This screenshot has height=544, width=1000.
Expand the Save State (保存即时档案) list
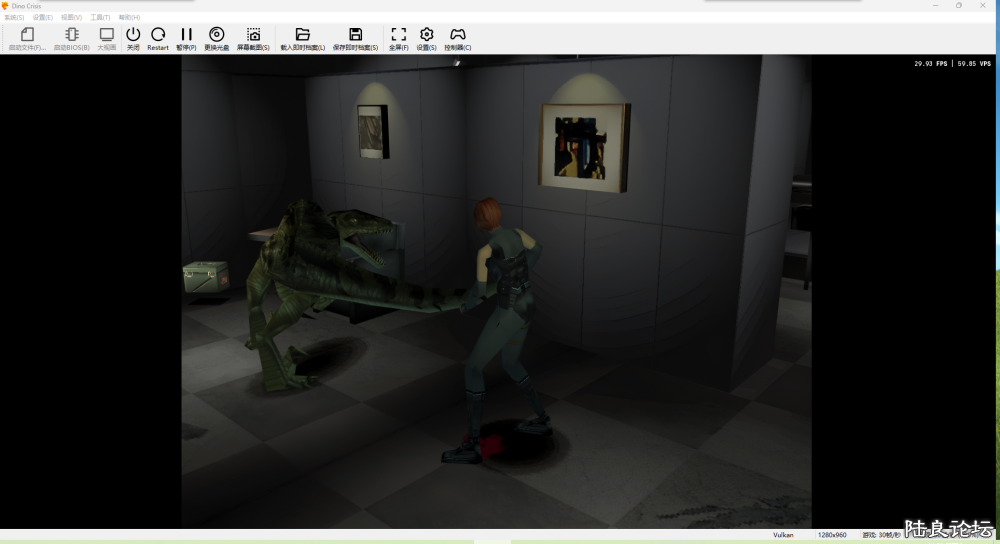click(355, 38)
